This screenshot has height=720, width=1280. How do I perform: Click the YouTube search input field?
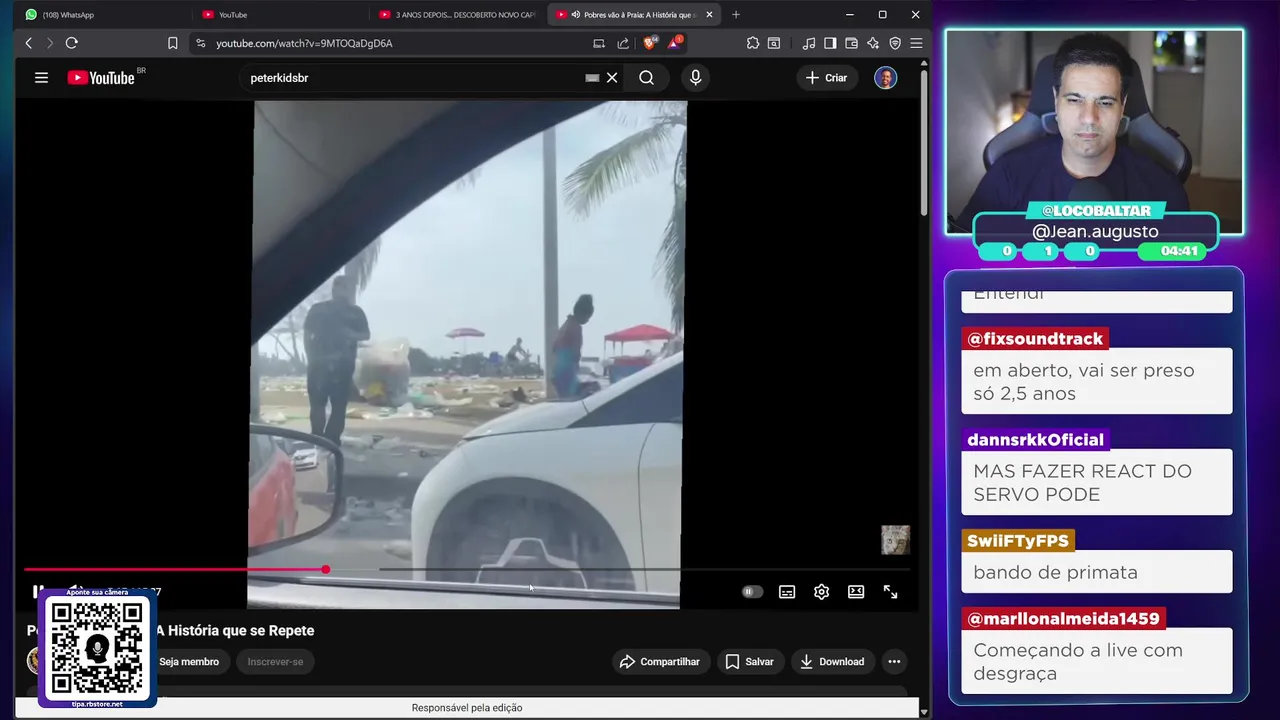point(415,77)
